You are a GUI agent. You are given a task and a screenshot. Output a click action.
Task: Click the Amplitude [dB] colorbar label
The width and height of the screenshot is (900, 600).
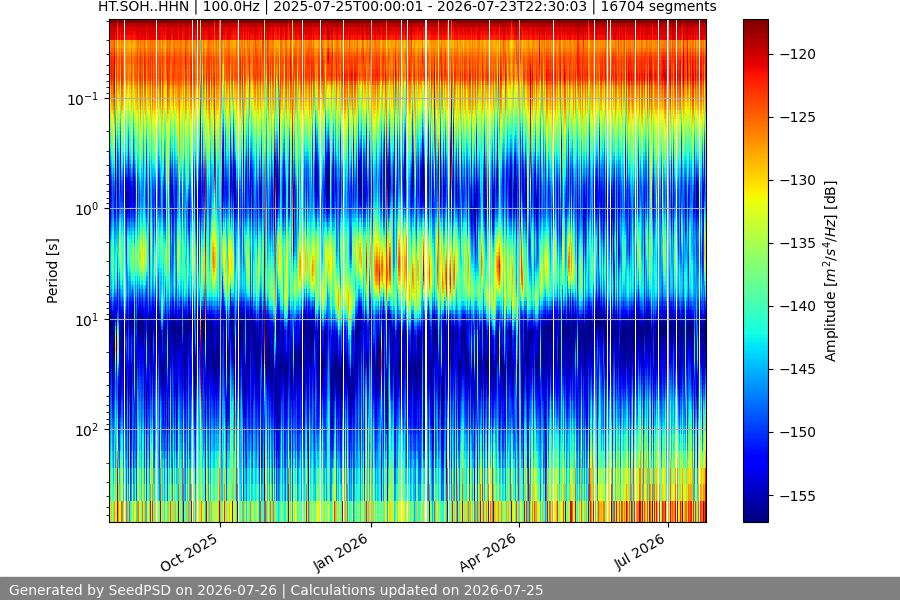coord(831,271)
